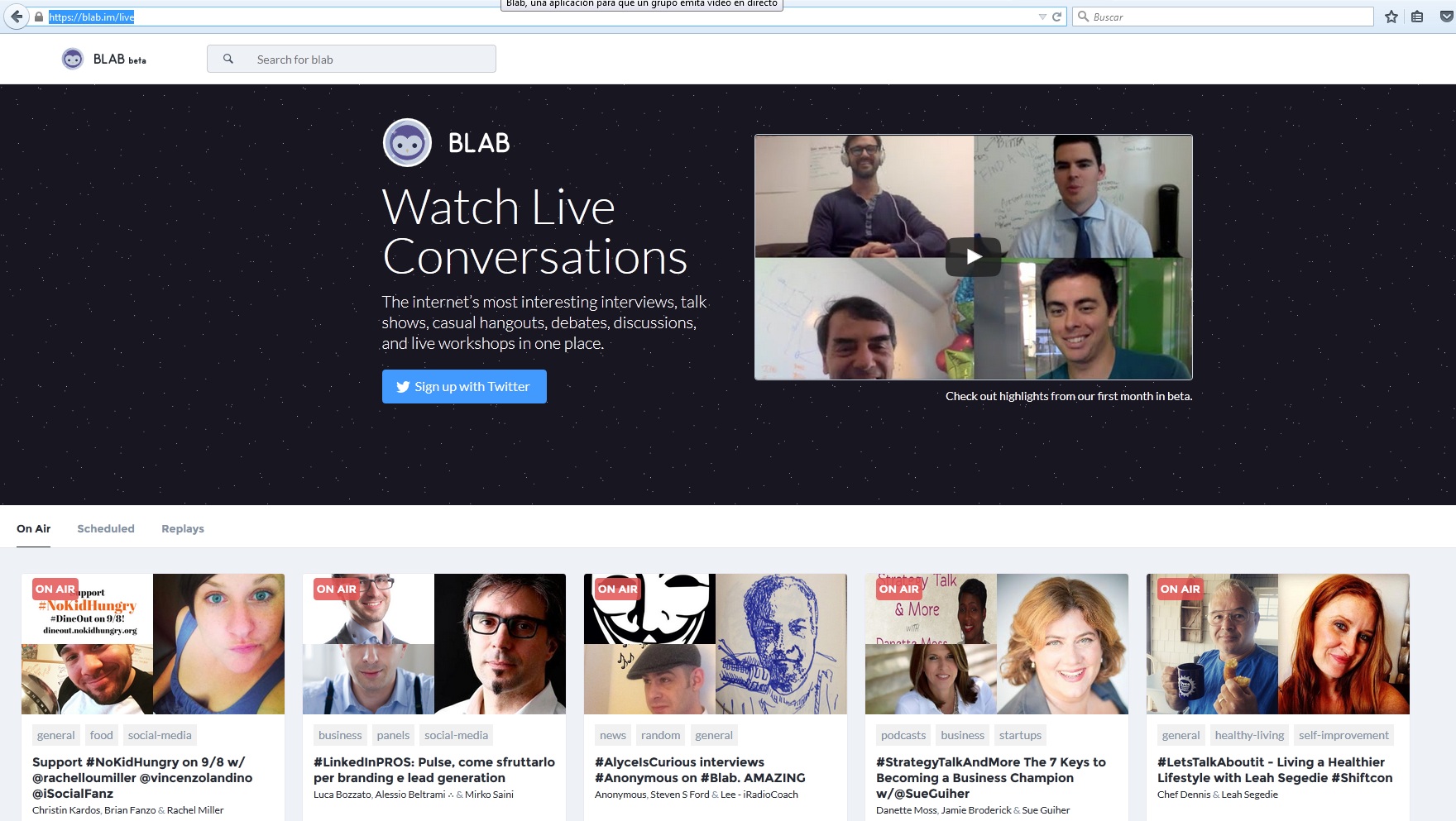This screenshot has width=1456, height=821.
Task: Click ON AIR badge on LetsTalkAboutit card
Action: tap(1180, 589)
